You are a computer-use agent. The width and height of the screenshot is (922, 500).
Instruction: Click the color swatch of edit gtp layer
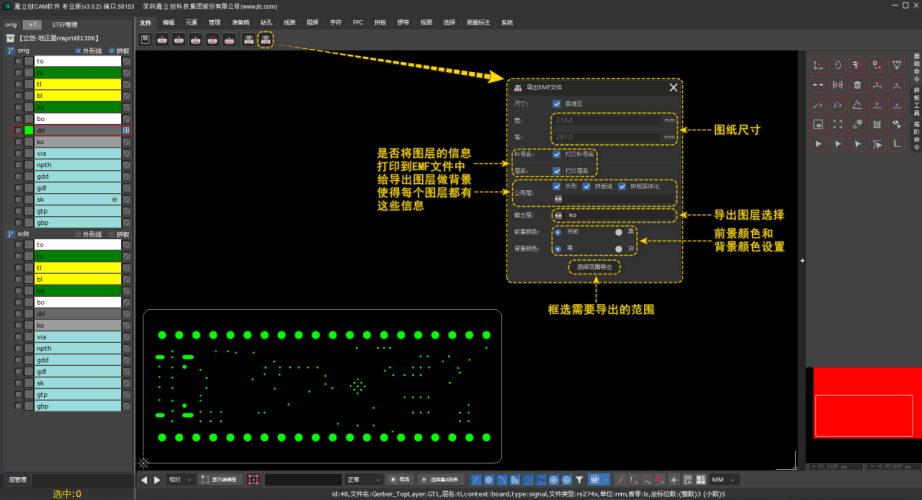(28, 395)
